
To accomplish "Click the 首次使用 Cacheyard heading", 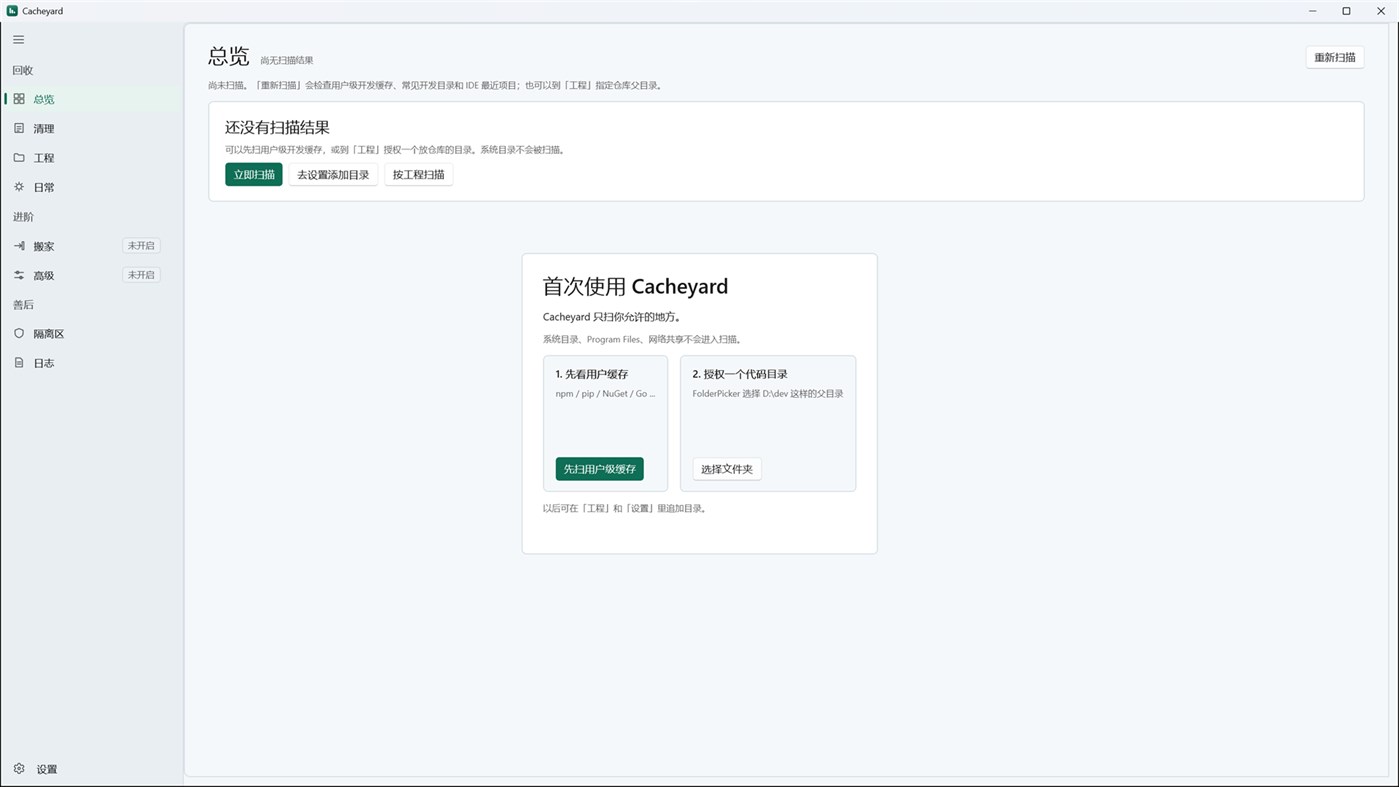I will [x=635, y=287].
